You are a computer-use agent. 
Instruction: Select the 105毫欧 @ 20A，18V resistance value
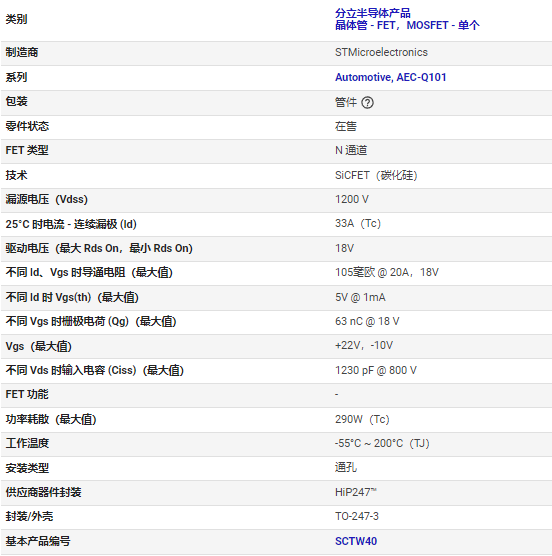(x=387, y=272)
